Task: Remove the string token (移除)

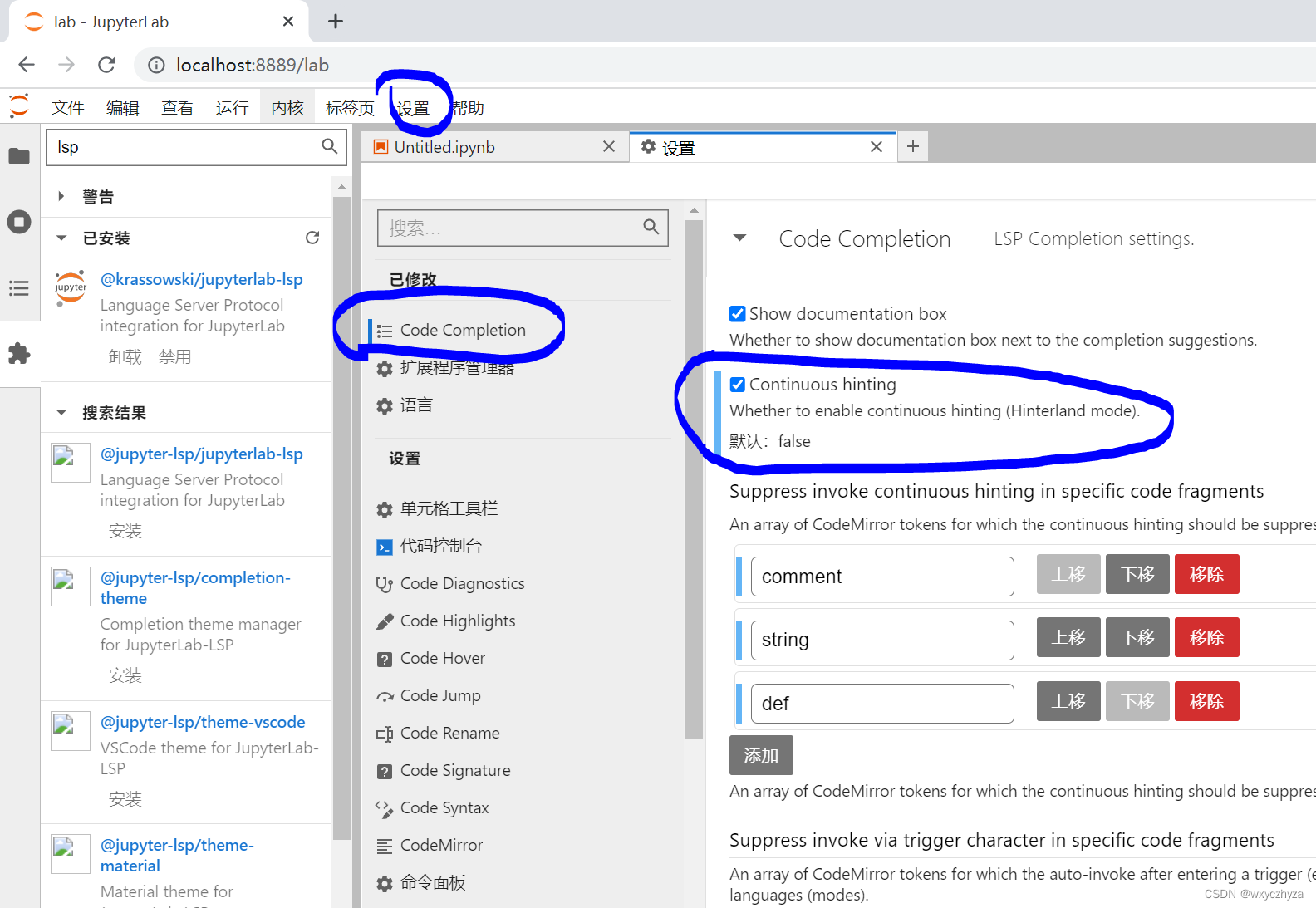Action: [1206, 637]
